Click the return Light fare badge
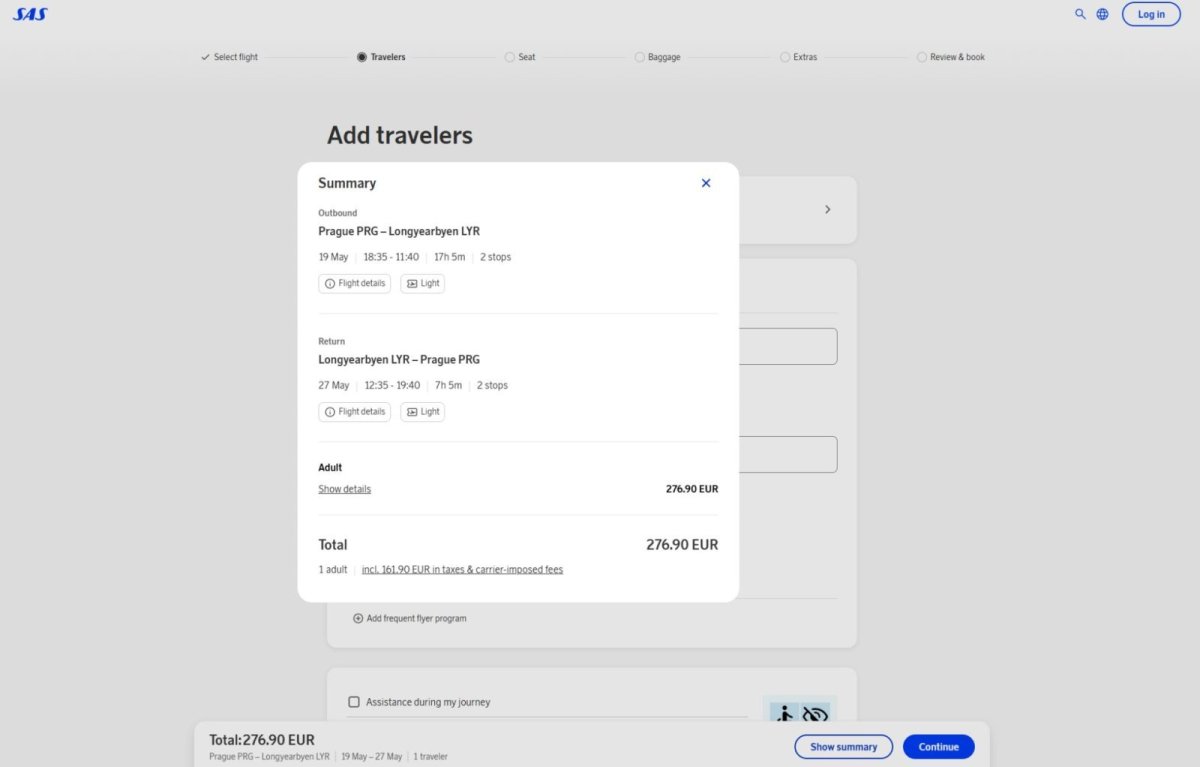 click(422, 411)
